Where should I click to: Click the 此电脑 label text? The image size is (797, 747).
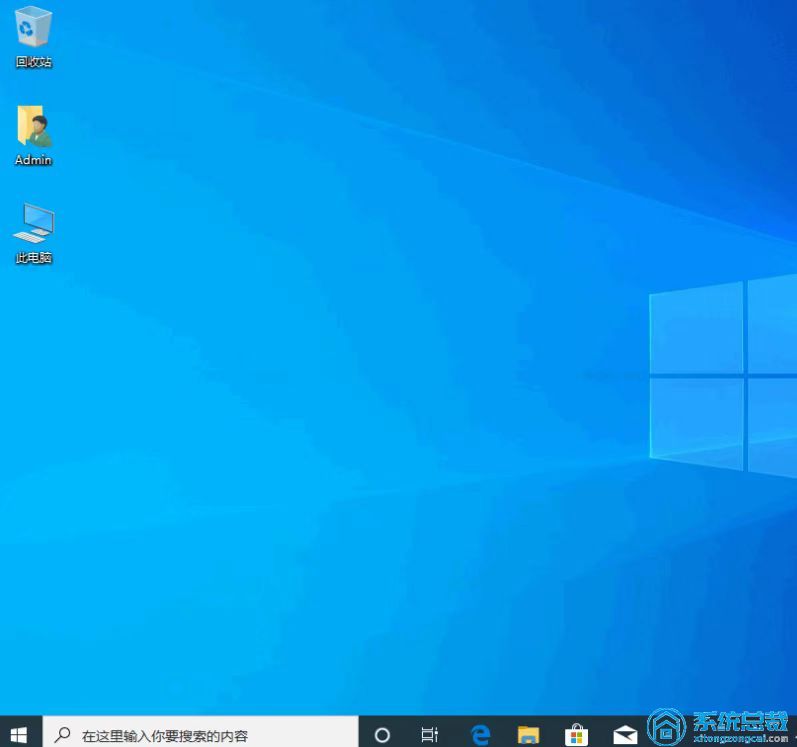point(33,258)
